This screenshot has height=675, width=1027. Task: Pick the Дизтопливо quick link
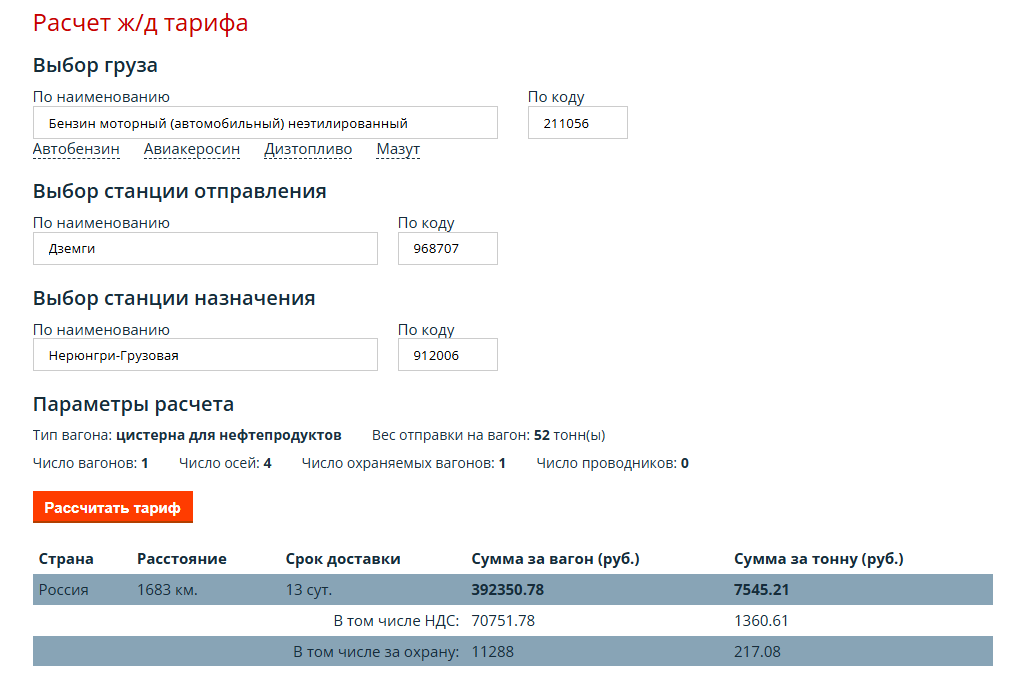coord(308,150)
